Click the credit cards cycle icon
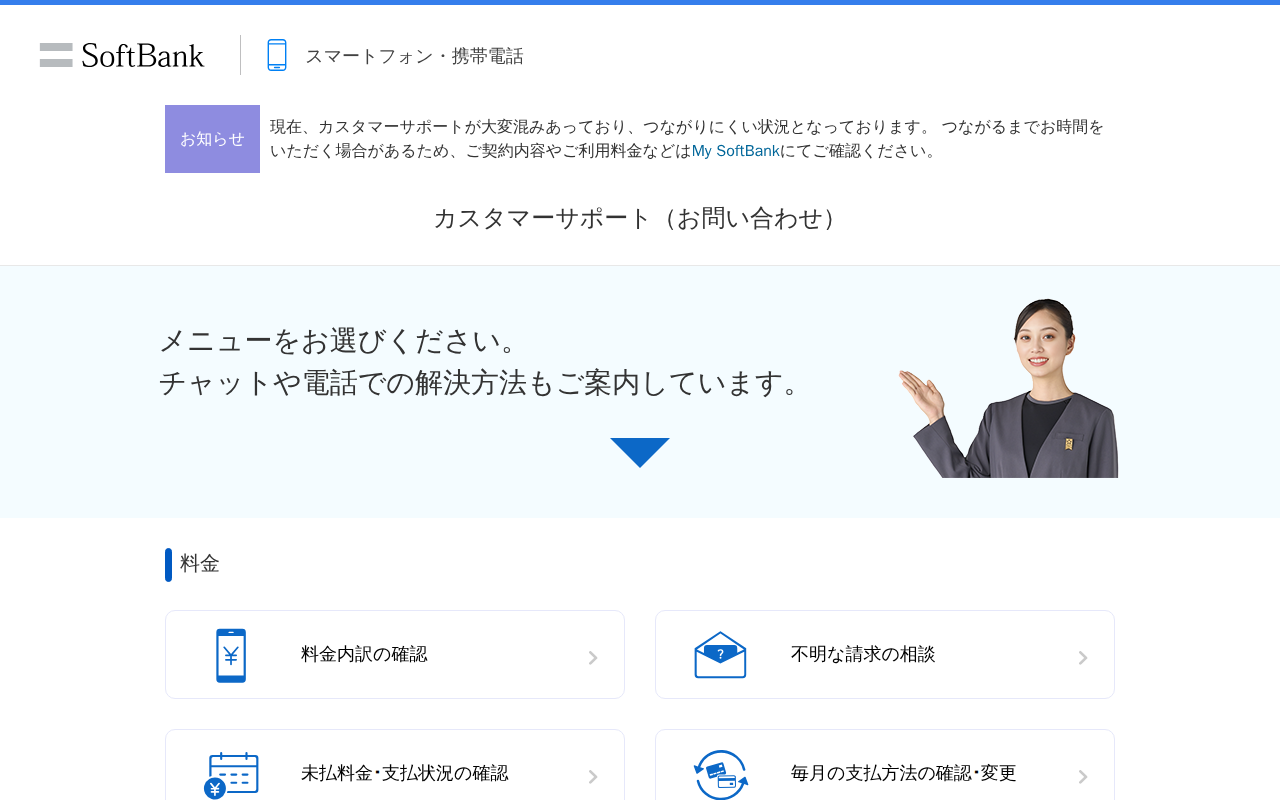1280x800 pixels. click(721, 775)
